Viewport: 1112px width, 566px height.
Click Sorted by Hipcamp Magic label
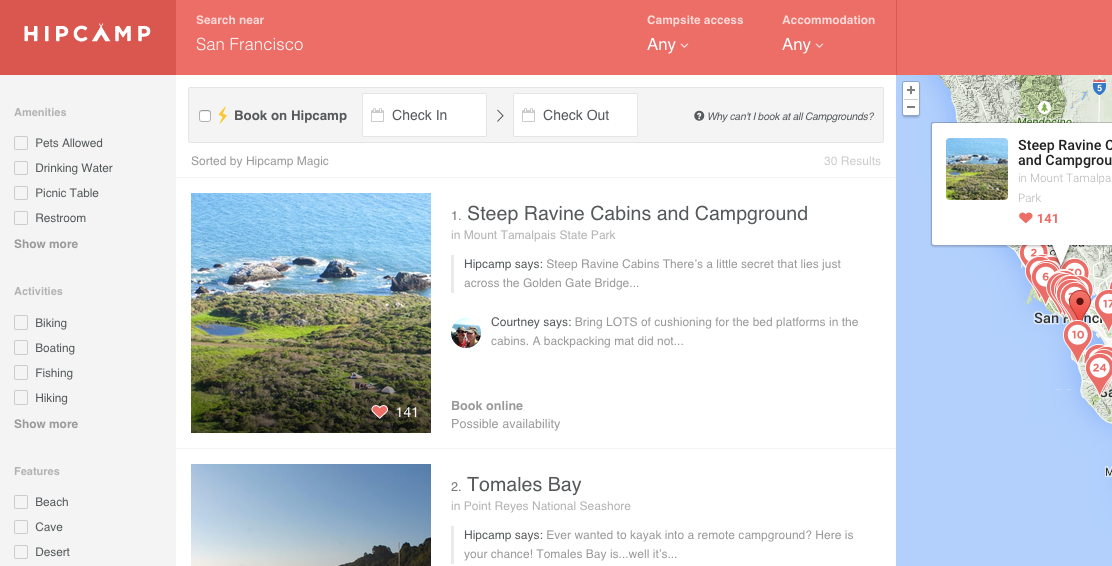coord(260,161)
